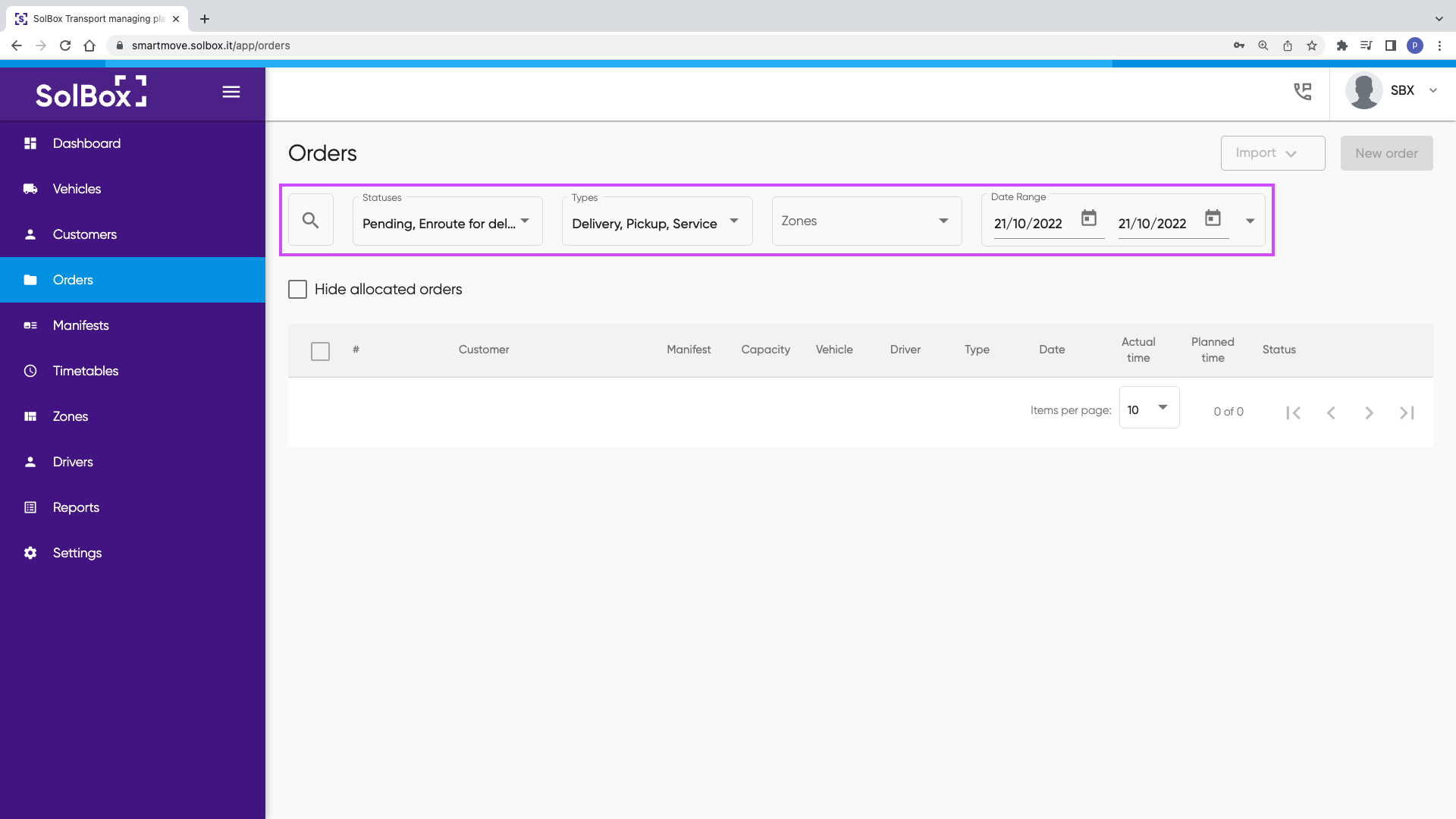
Task: Click browser password key icon
Action: (x=1239, y=45)
